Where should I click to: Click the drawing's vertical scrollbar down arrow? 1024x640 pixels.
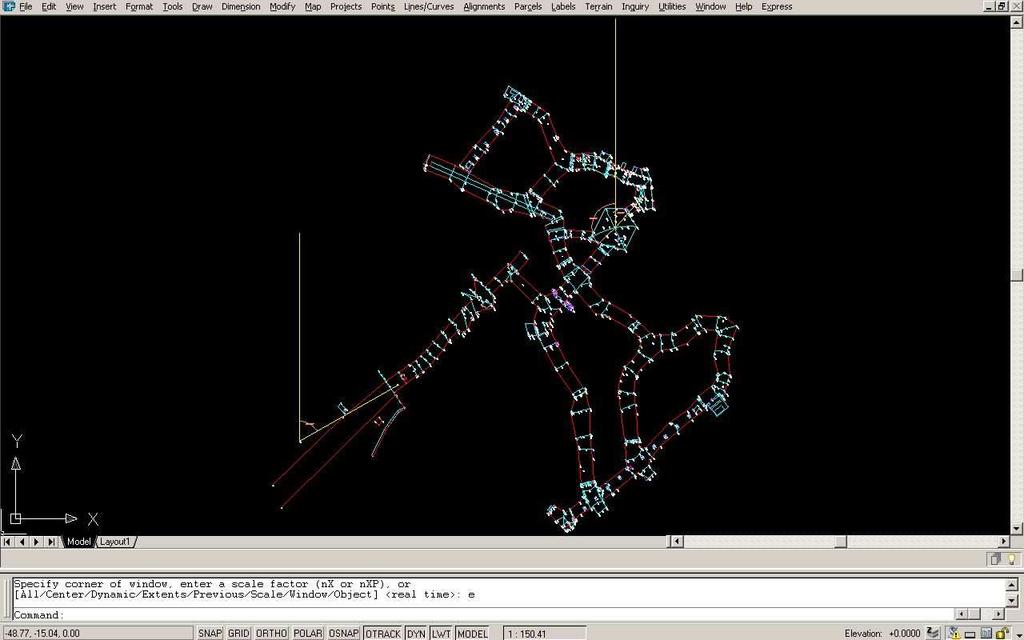1017,528
